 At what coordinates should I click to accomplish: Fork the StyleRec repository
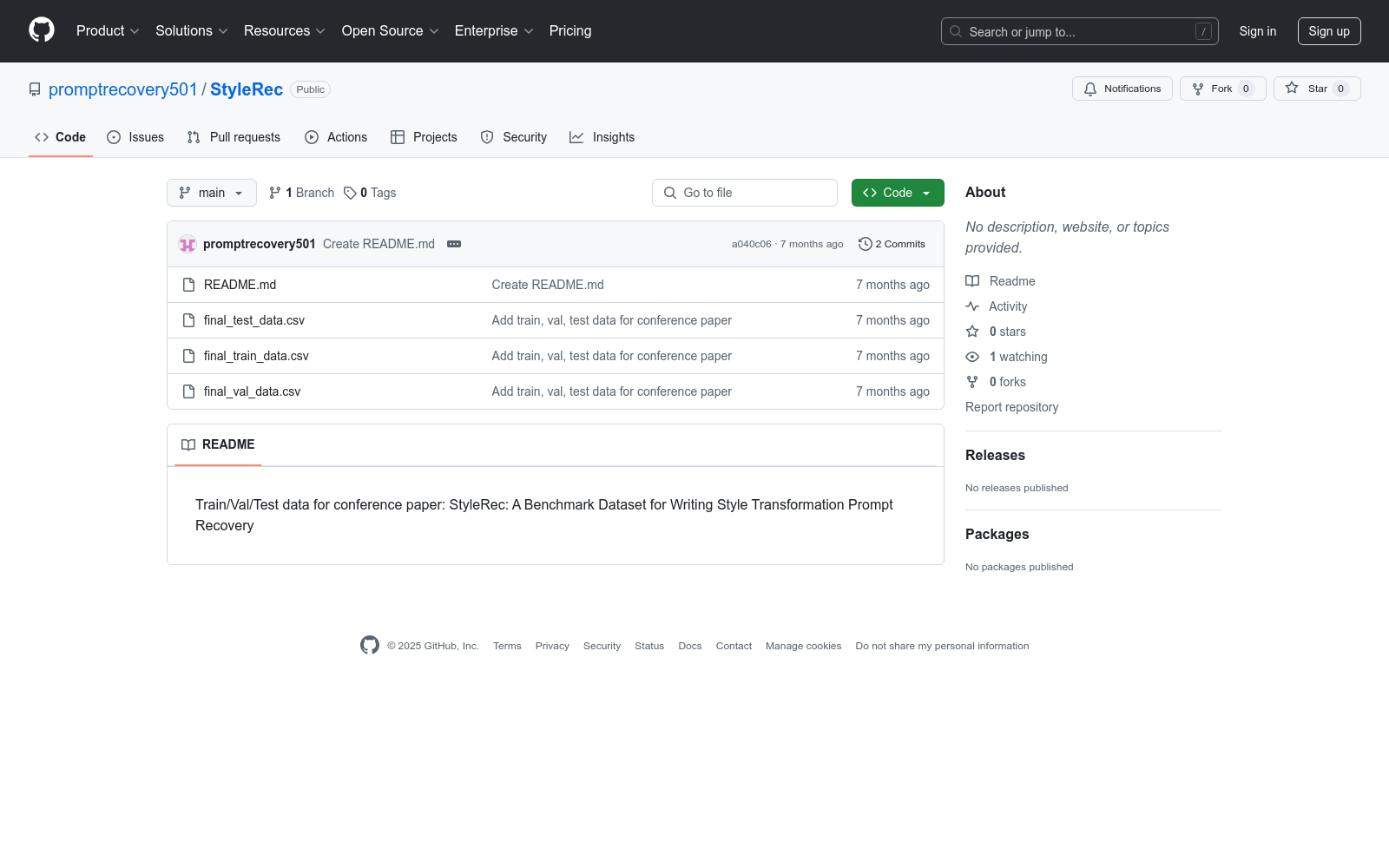click(1222, 89)
